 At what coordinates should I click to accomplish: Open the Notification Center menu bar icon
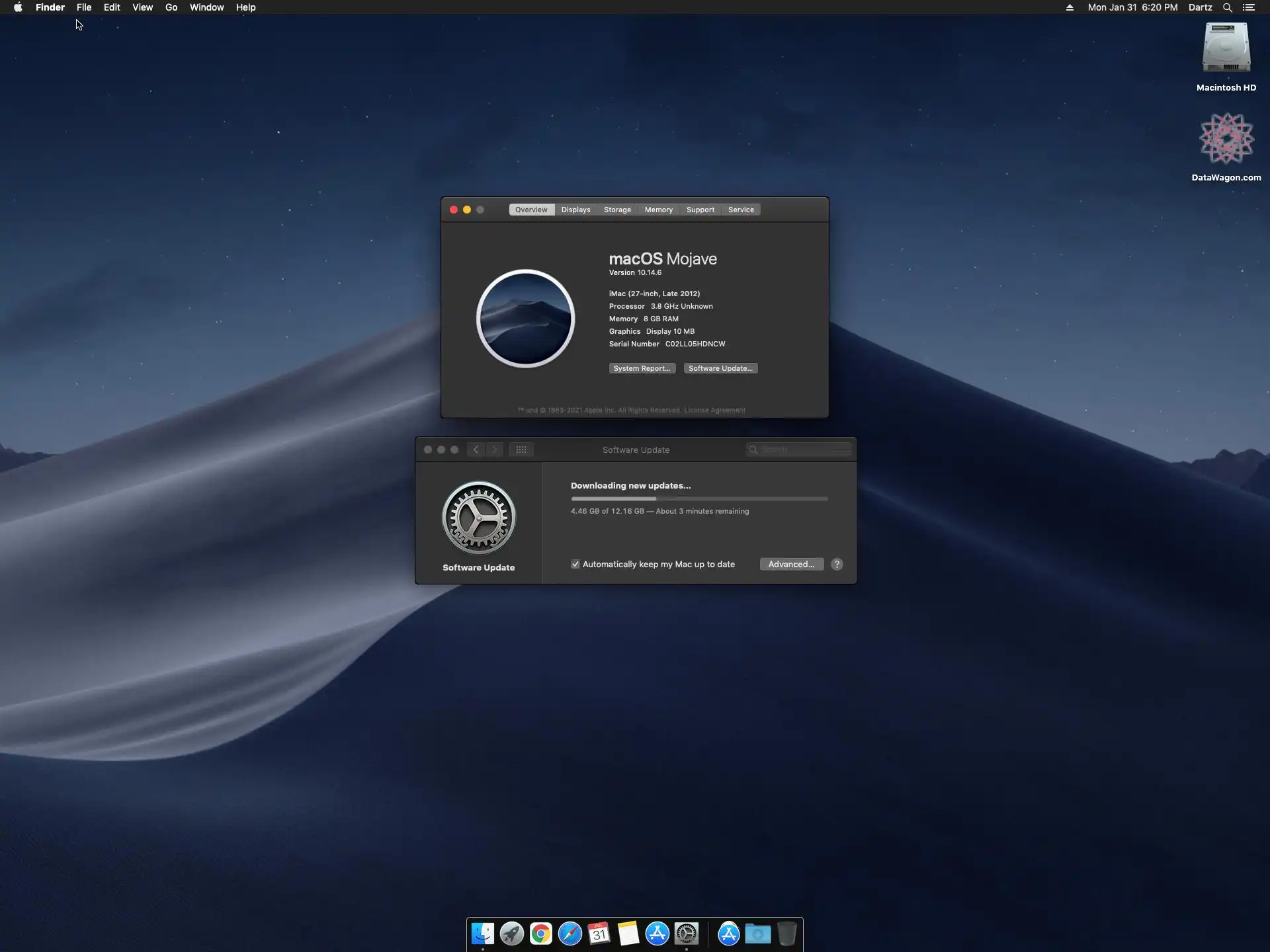1249,7
